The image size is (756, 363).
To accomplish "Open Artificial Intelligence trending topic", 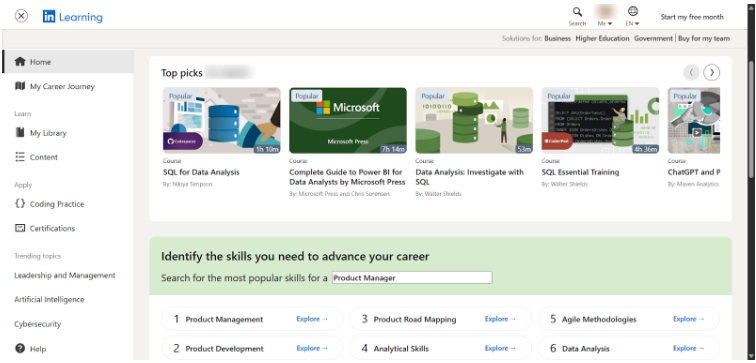I will [49, 299].
